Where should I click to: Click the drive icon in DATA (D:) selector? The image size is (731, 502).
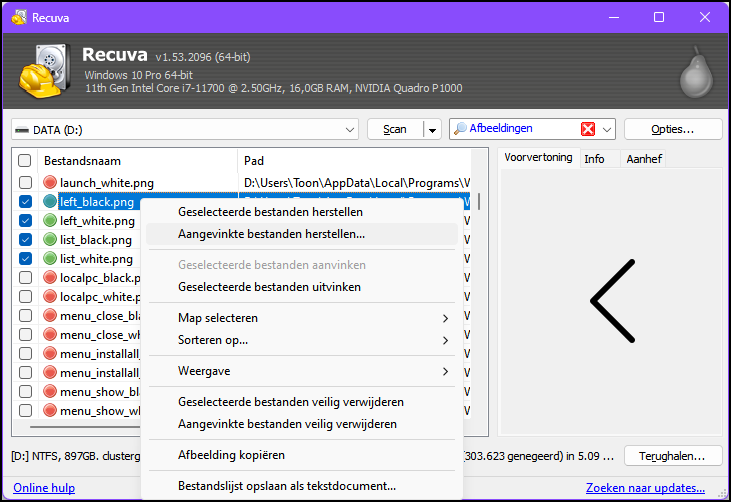(x=21, y=130)
